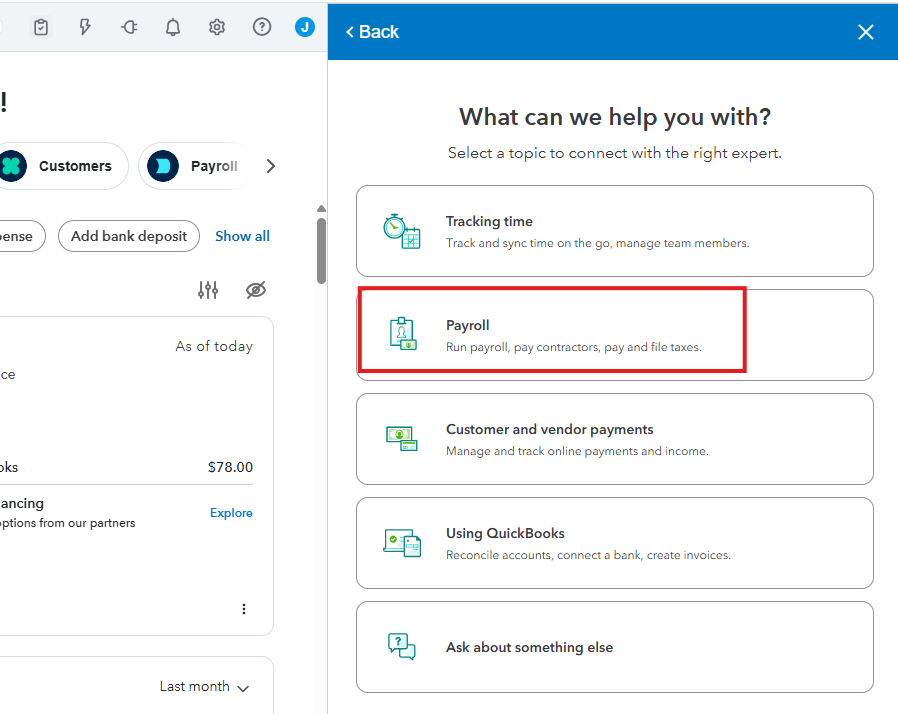The image size is (898, 714).
Task: Click the chat bubbles question icon
Action: tap(401, 646)
